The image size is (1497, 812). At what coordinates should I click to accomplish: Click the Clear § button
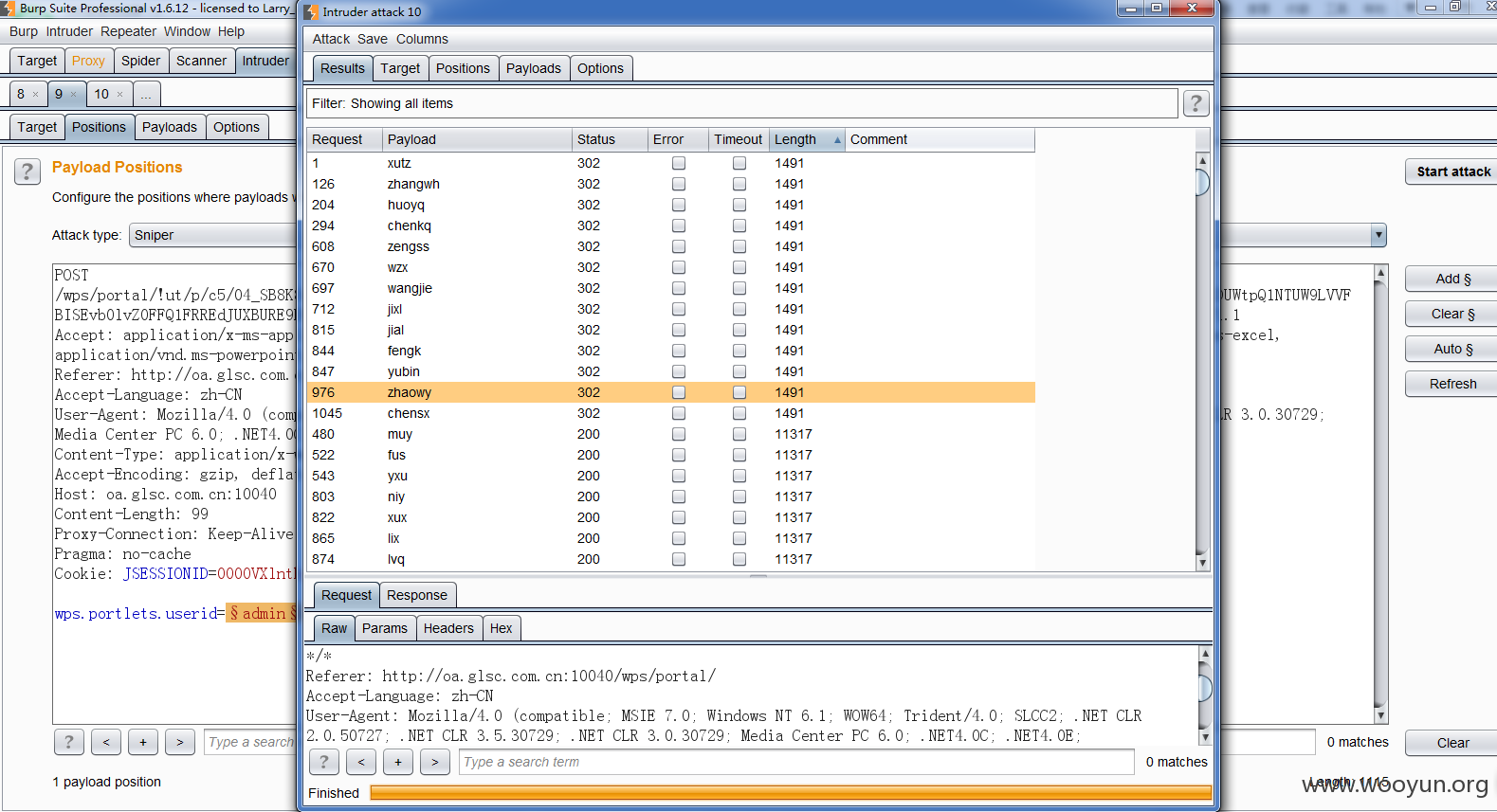[1452, 314]
